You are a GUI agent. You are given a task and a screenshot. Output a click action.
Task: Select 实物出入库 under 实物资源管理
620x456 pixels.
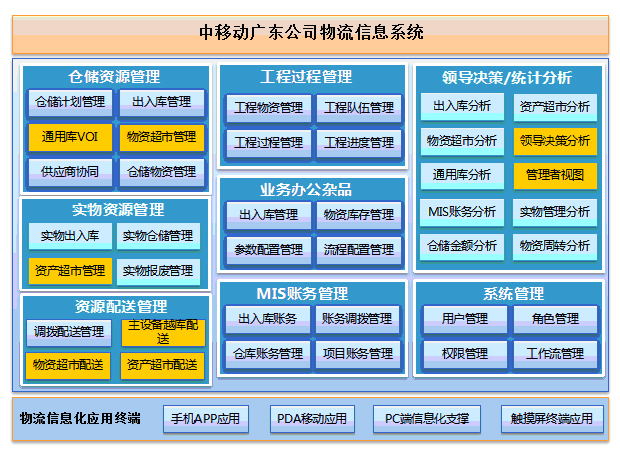[x=69, y=236]
